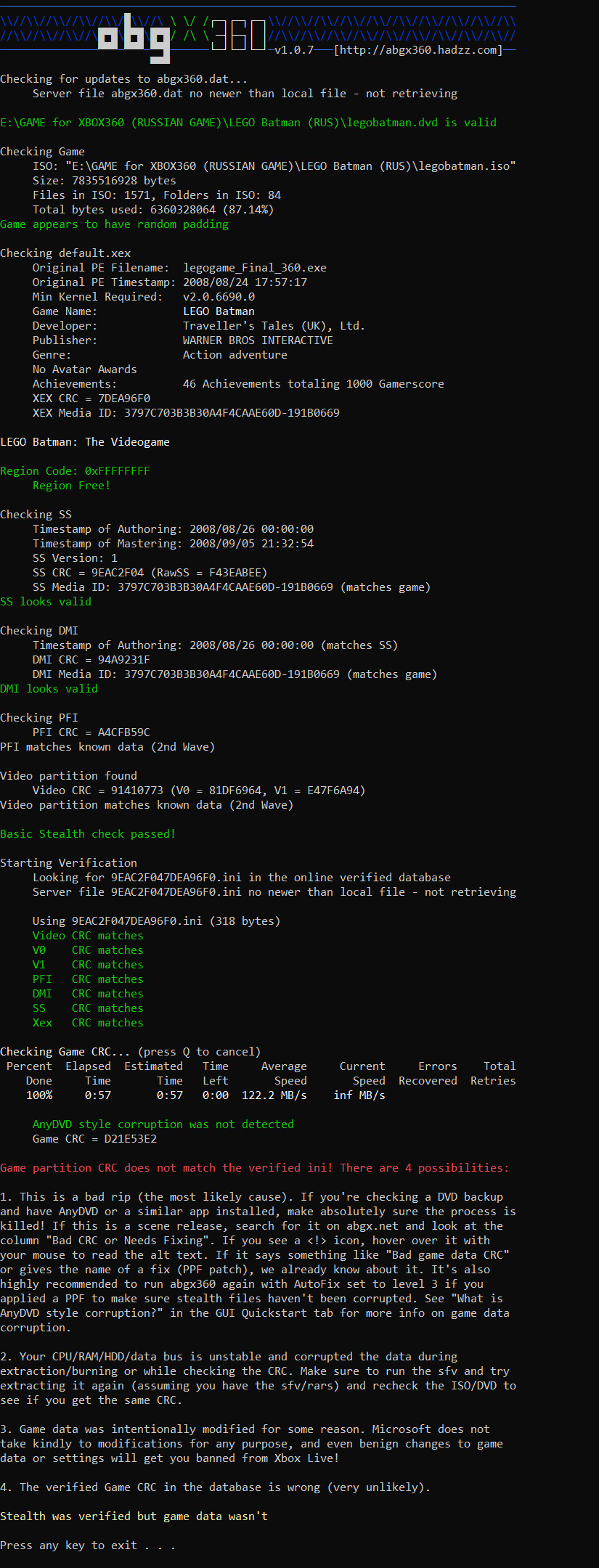Select the v1.0.7 version text
Screen dimensions: 599x1568
294,50
